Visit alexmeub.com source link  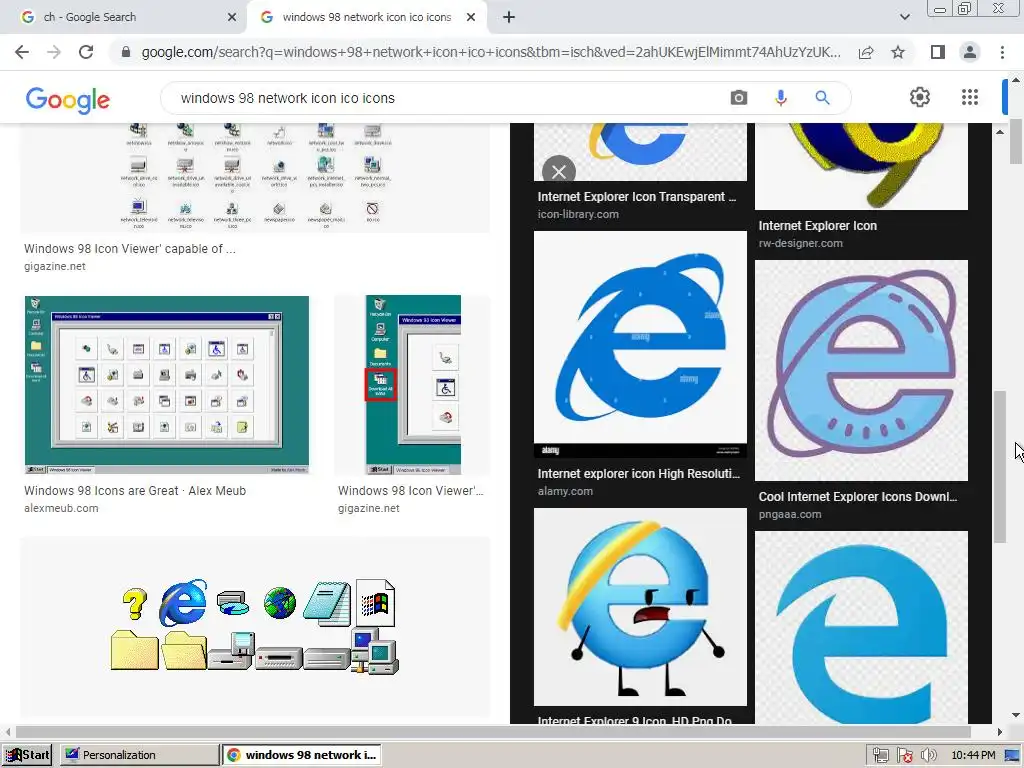[x=61, y=508]
